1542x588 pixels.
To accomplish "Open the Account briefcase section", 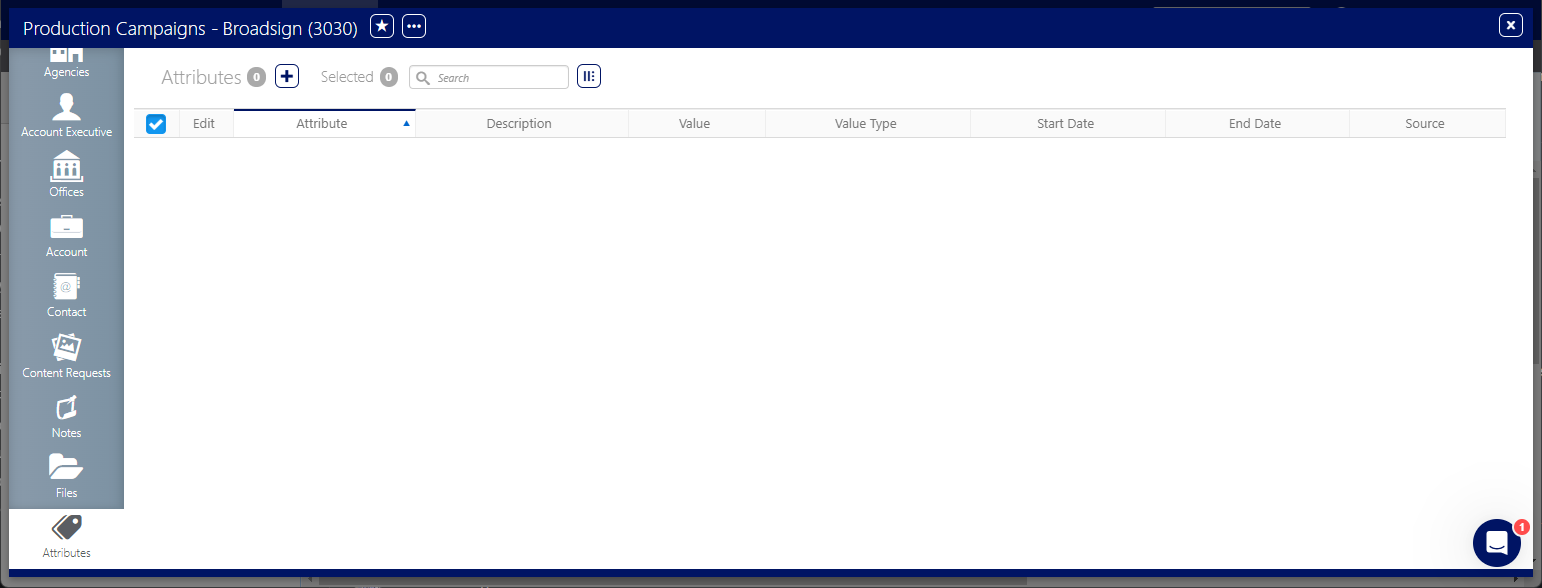I will (66, 236).
